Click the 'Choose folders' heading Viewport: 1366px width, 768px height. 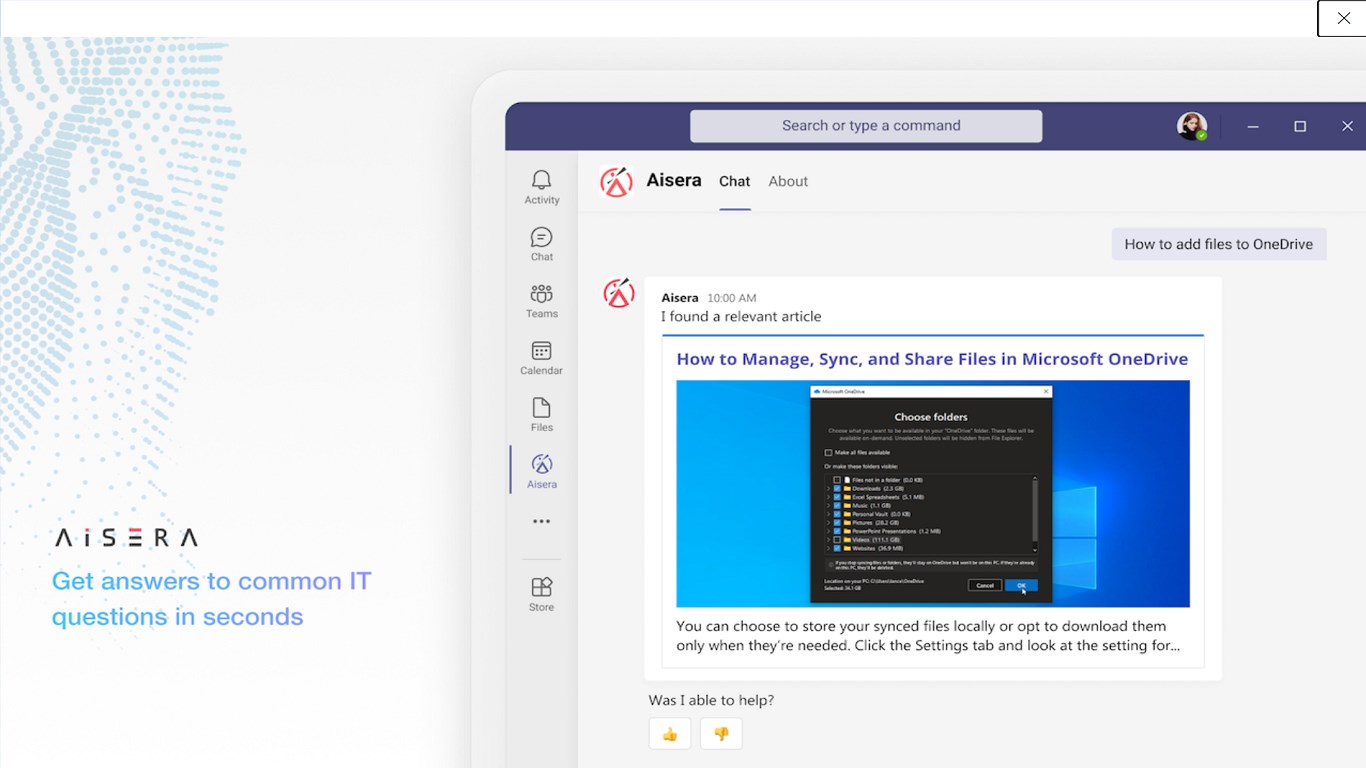point(931,417)
